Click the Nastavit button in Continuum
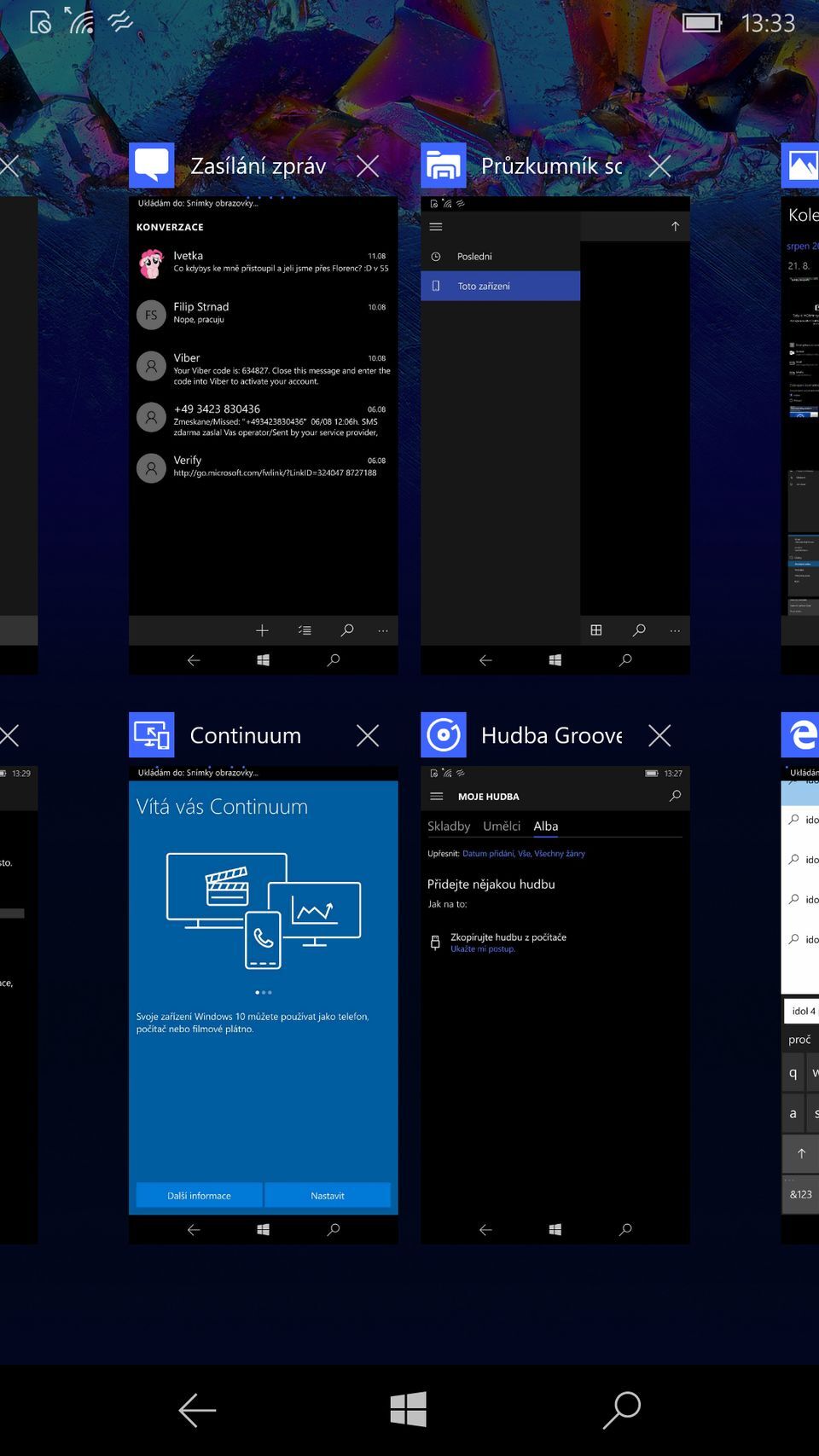 (328, 1195)
